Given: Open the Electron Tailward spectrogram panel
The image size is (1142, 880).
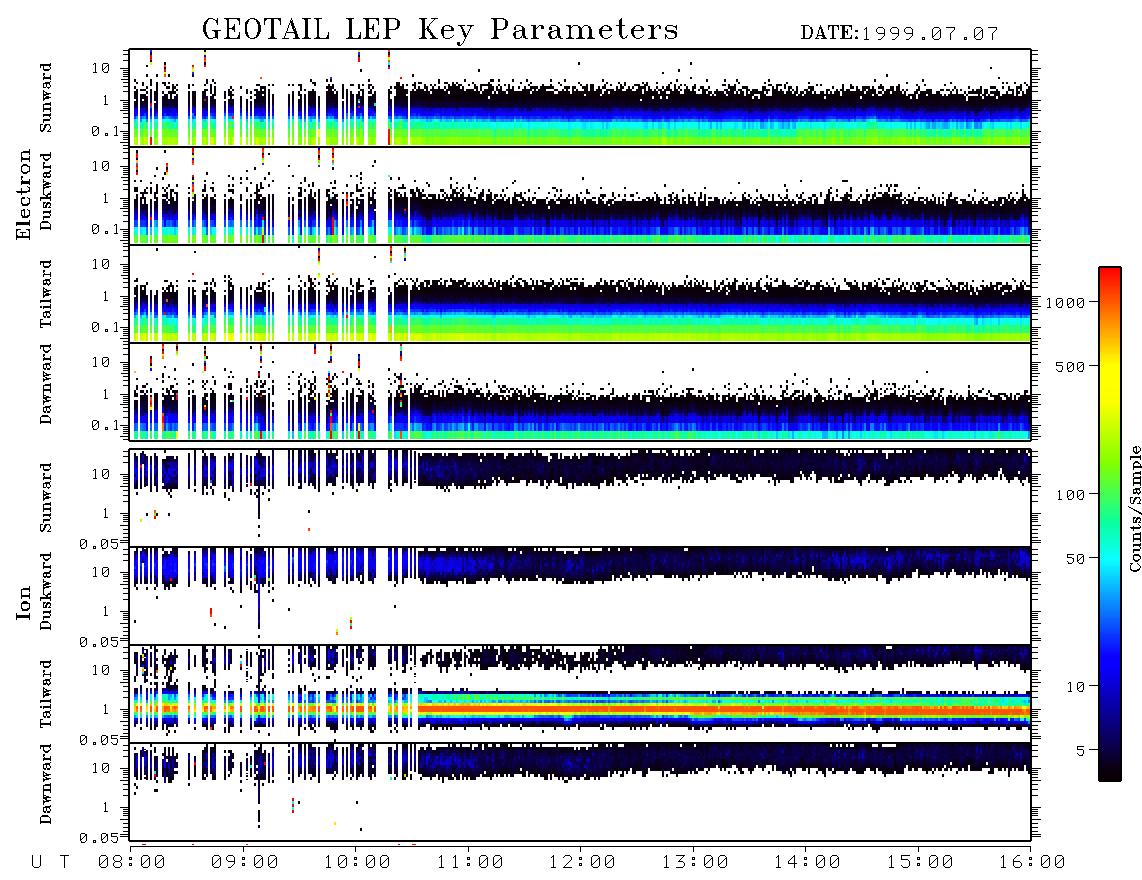Looking at the screenshot, I should (580, 294).
